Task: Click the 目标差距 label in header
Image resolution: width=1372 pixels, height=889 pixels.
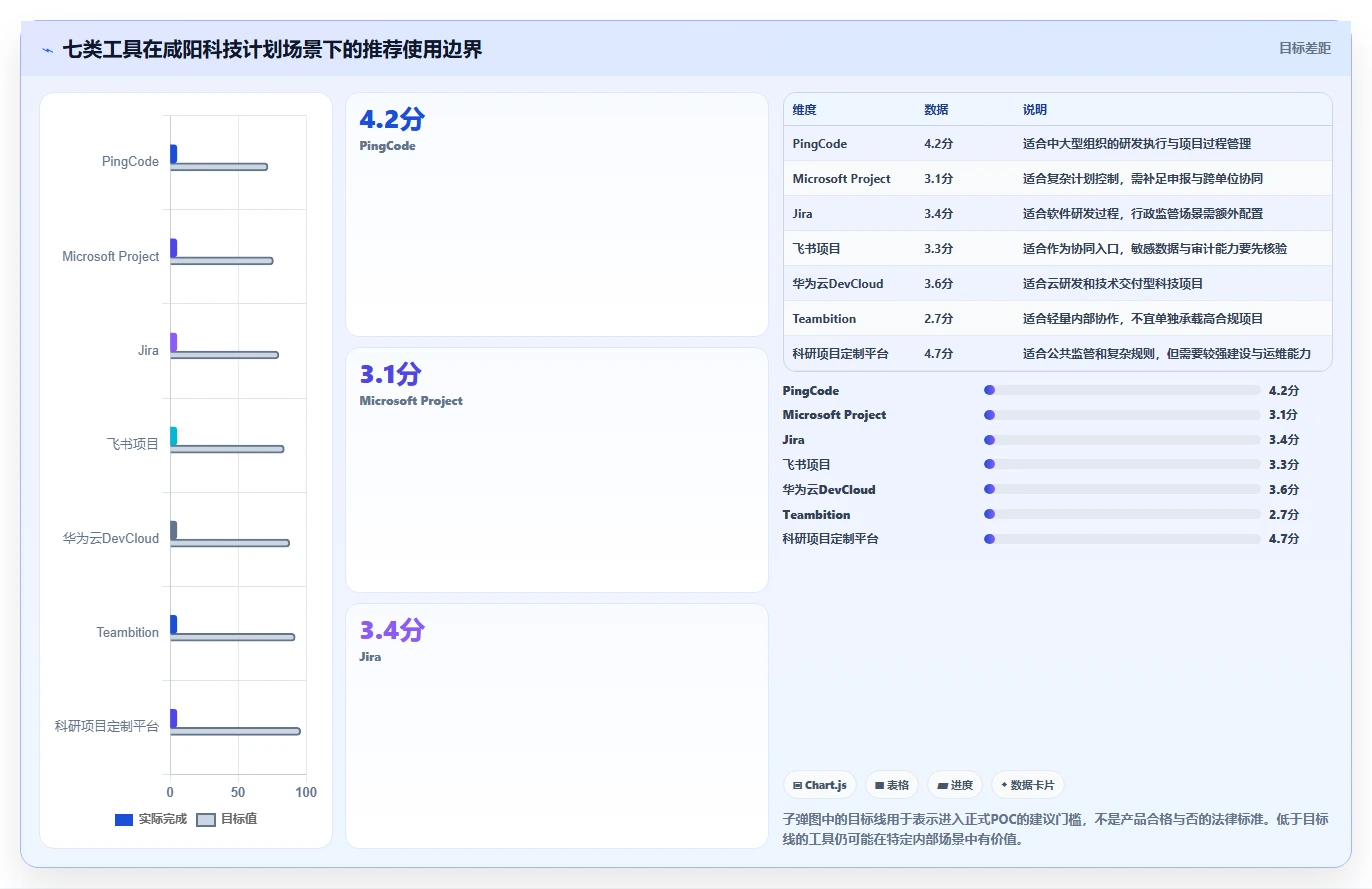Action: coord(1305,48)
